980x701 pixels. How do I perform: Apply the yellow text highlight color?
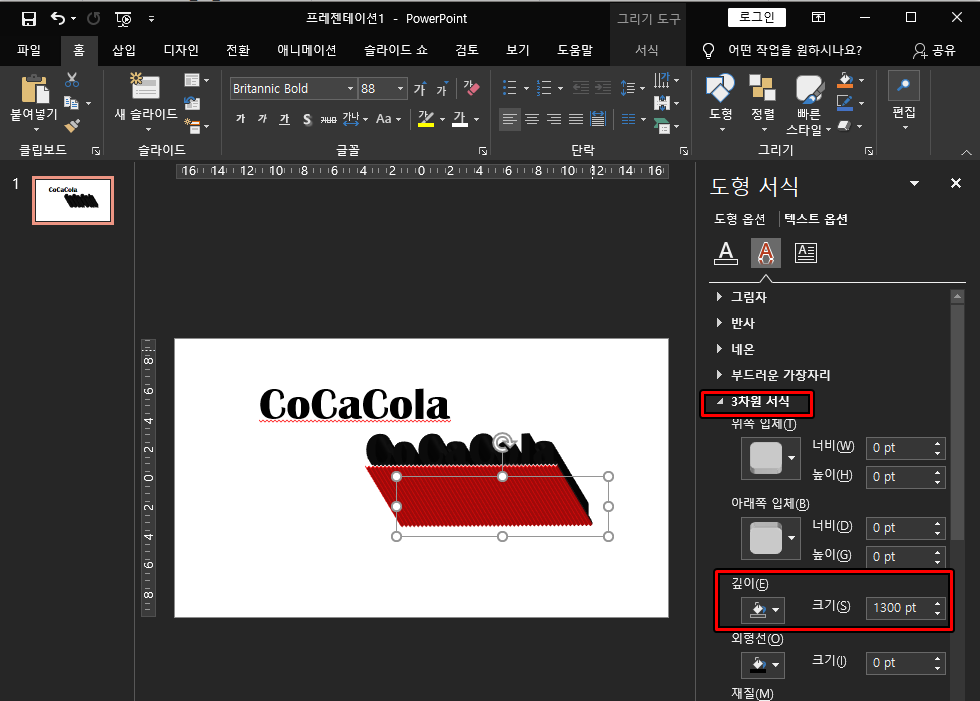(x=426, y=119)
